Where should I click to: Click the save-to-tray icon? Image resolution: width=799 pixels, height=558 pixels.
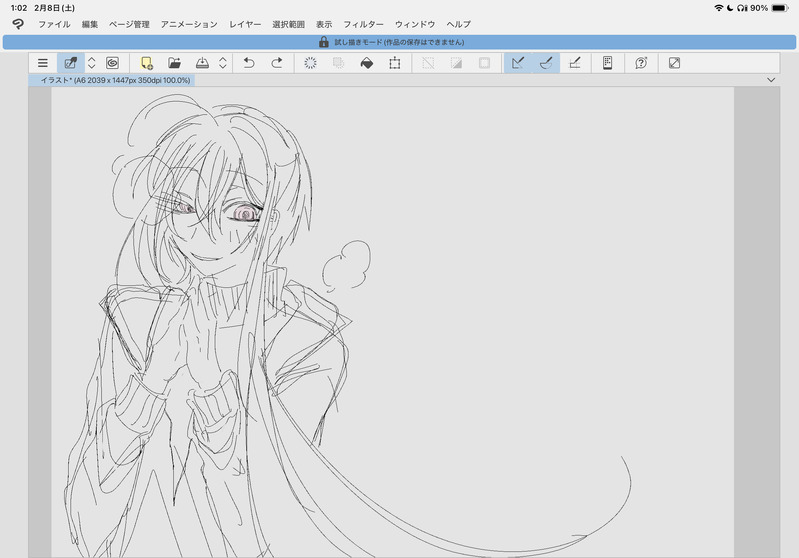coord(202,63)
